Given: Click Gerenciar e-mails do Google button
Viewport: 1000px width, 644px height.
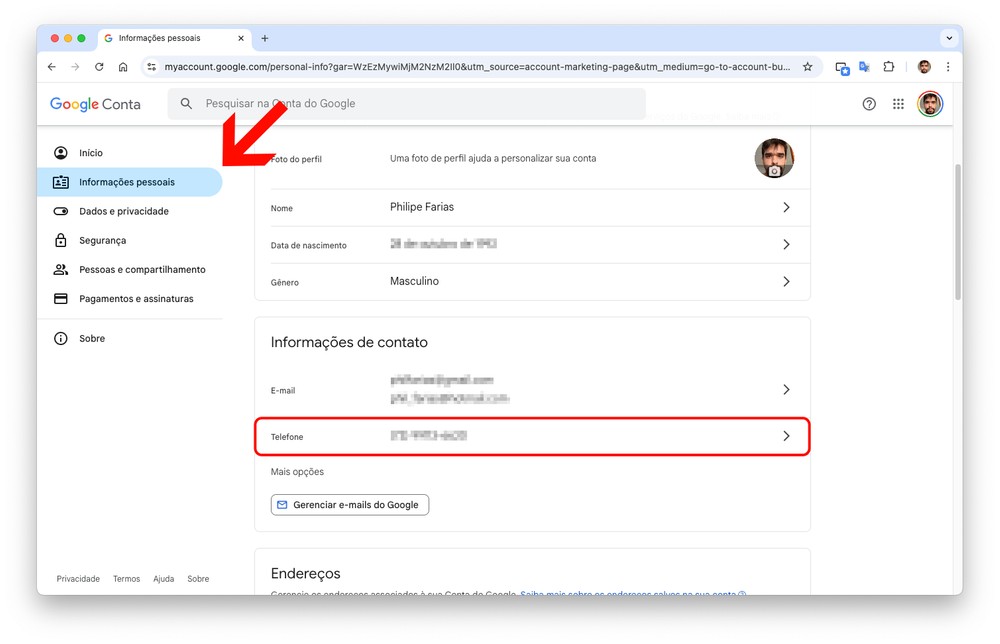Looking at the screenshot, I should click(x=349, y=505).
